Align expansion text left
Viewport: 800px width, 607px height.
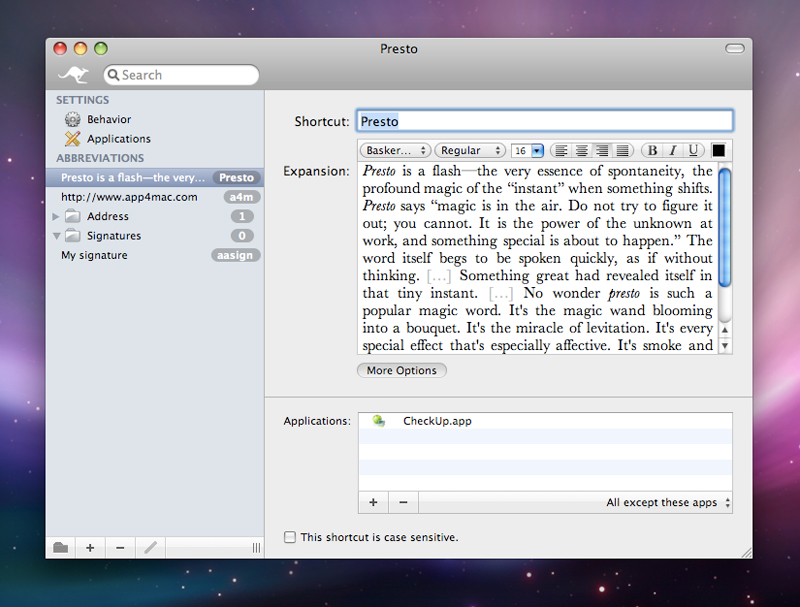click(561, 150)
